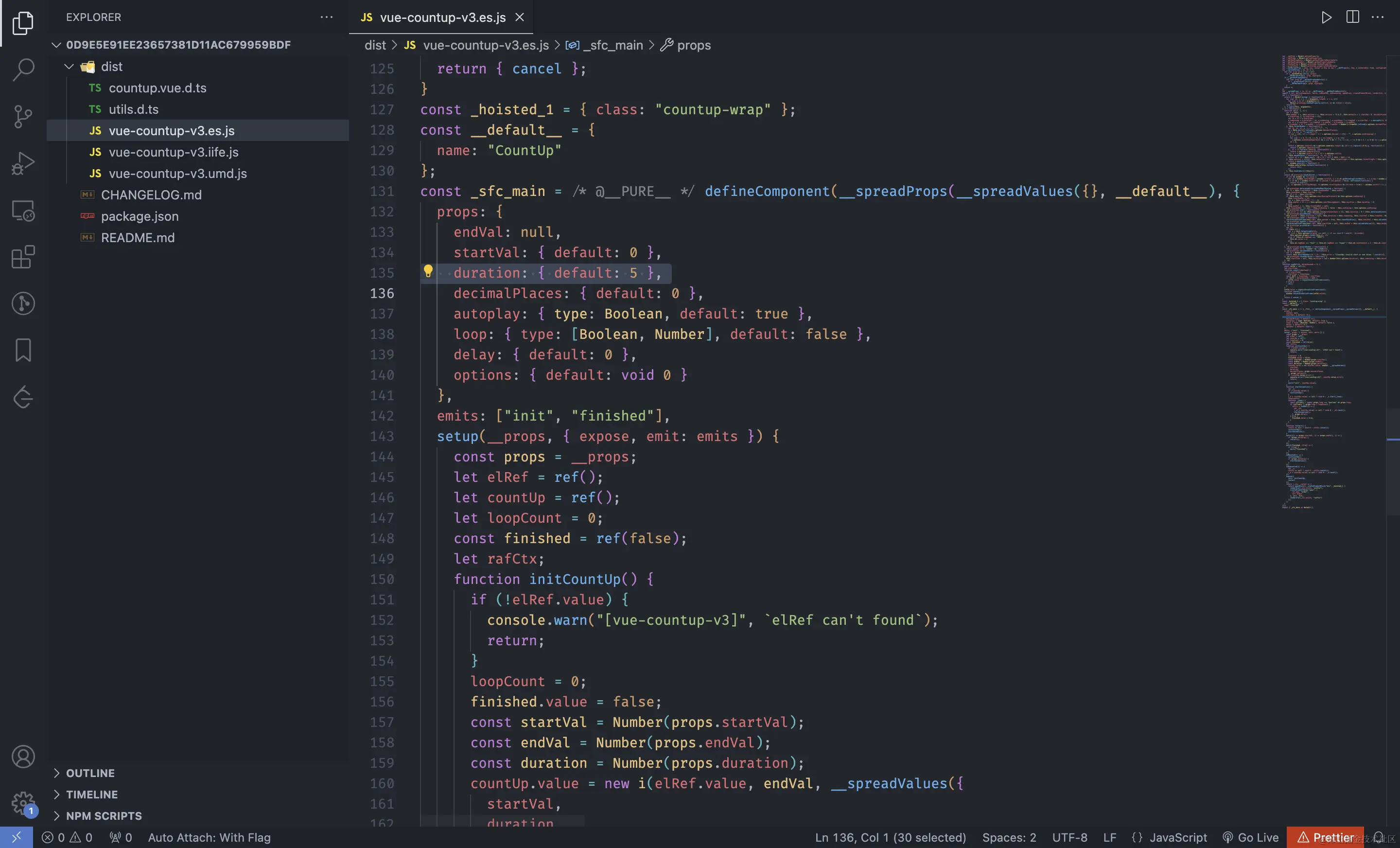The image size is (1400, 848).
Task: Click line number 143 in gutter
Action: click(x=382, y=436)
